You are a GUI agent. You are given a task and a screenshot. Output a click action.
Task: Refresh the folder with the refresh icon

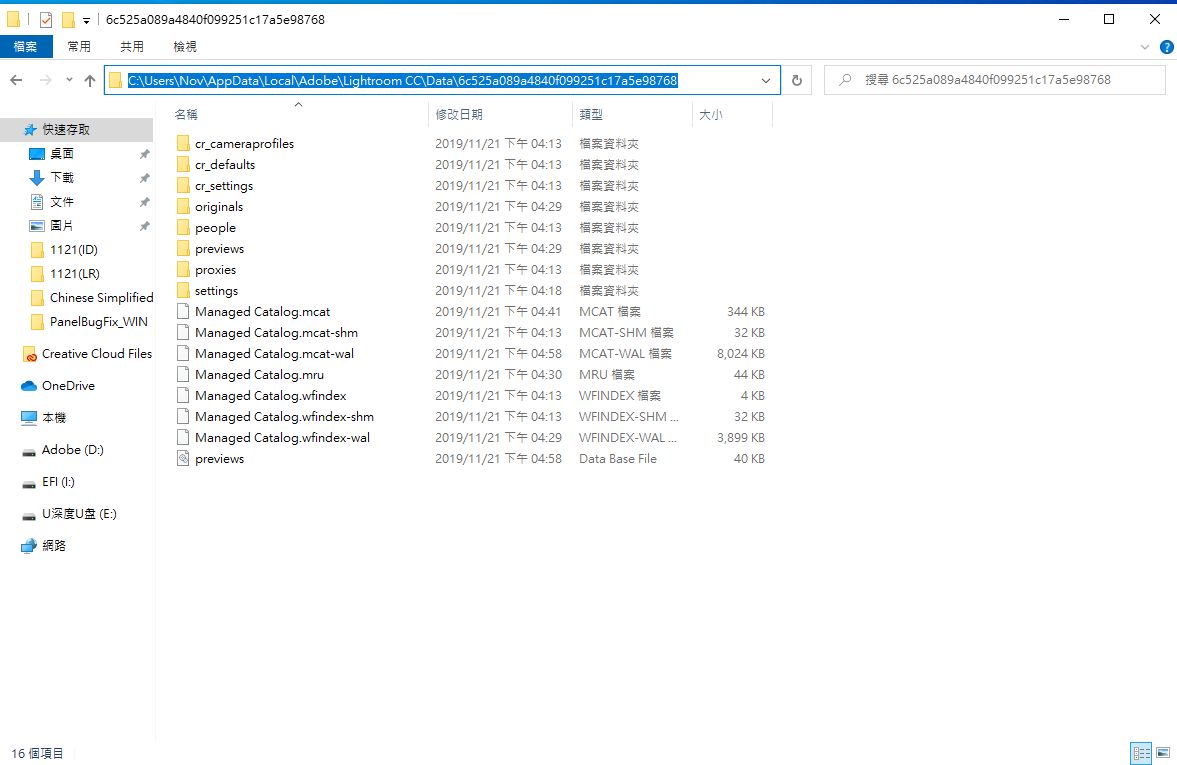coord(796,80)
